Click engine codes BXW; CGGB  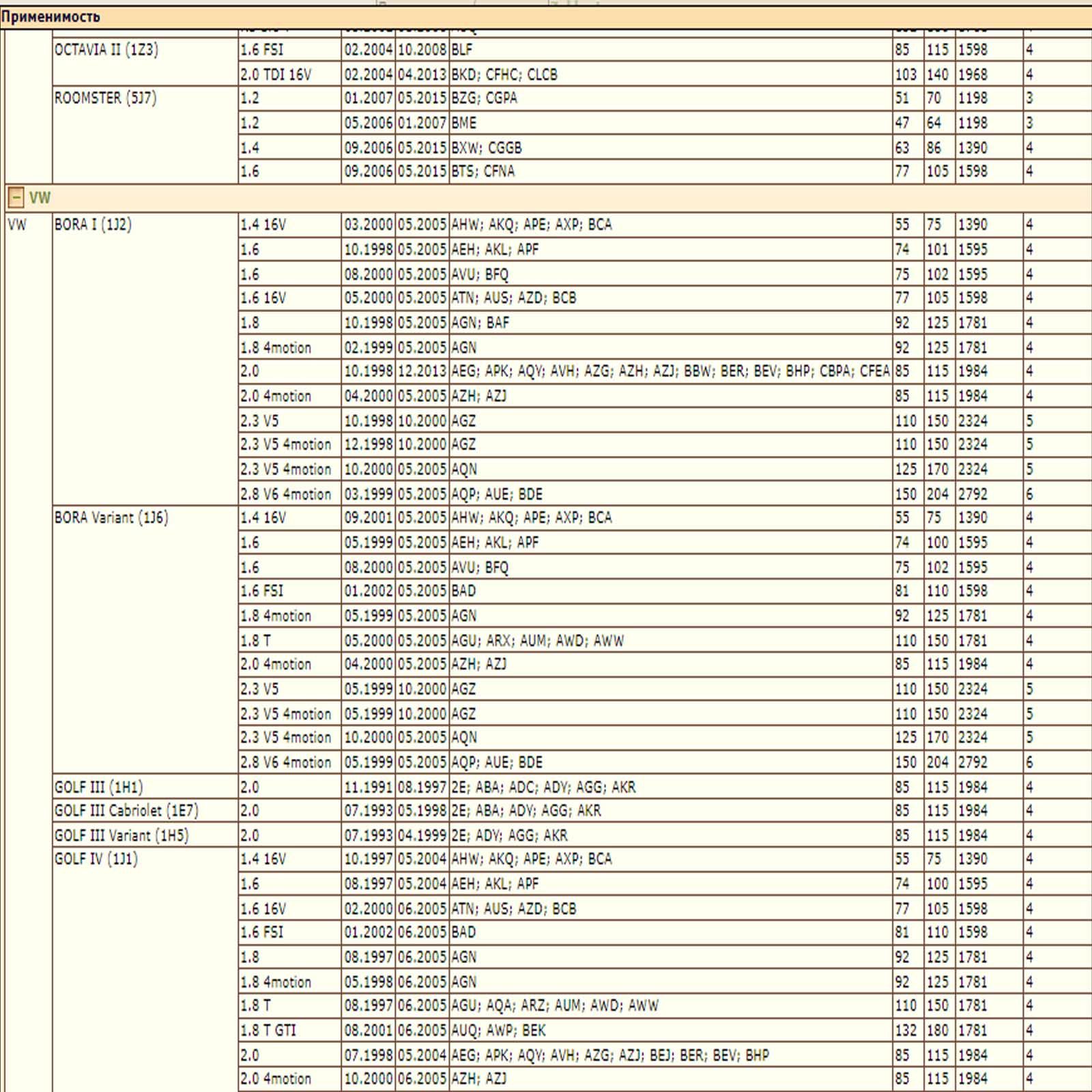click(487, 147)
